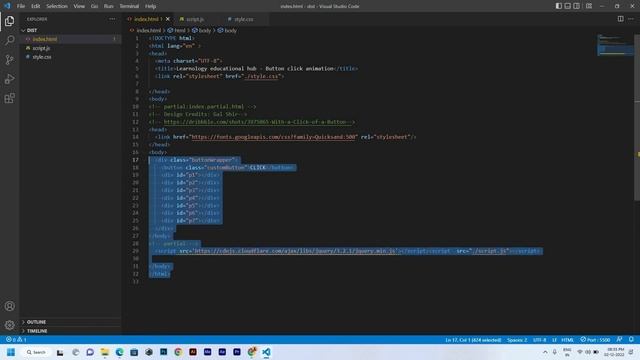Click the VS Code logo in title bar
This screenshot has width=640, height=360.
click(x=7, y=6)
